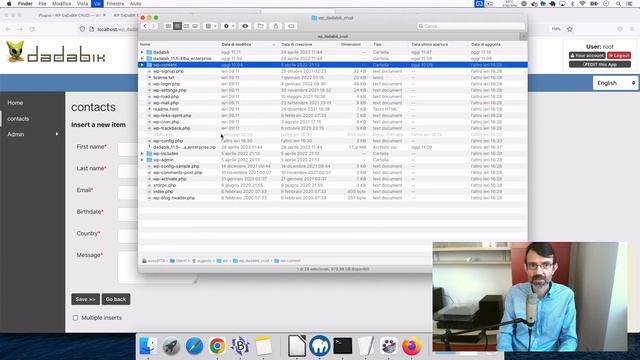
Task: Switch Finder to gallery view
Action: tap(195, 26)
